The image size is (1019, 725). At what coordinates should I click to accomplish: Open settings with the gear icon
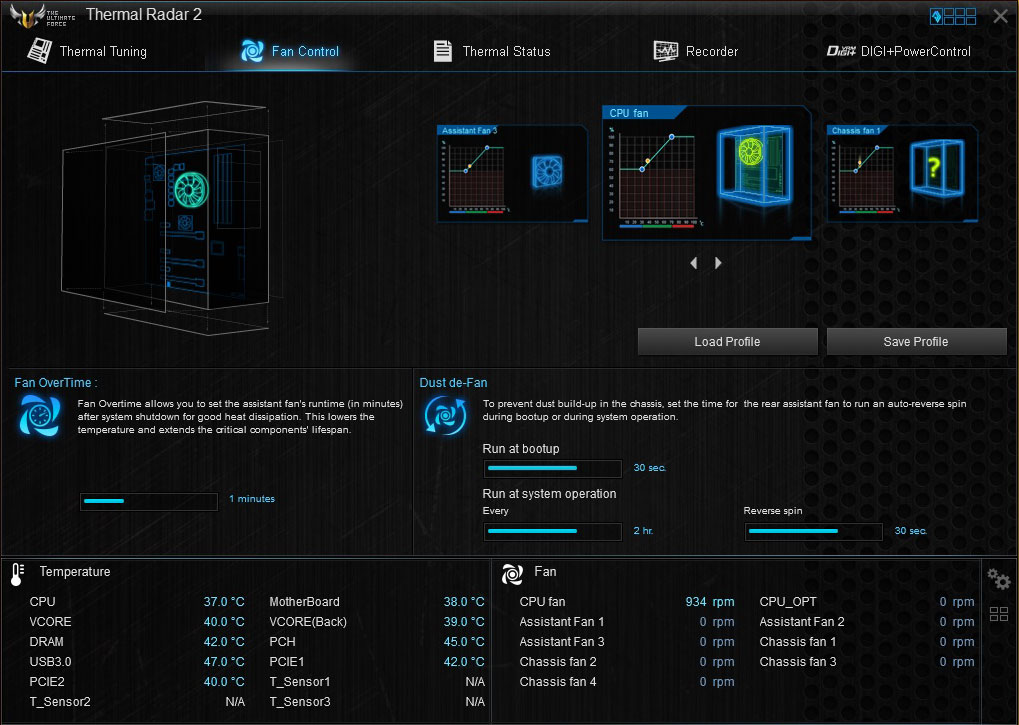(x=998, y=578)
